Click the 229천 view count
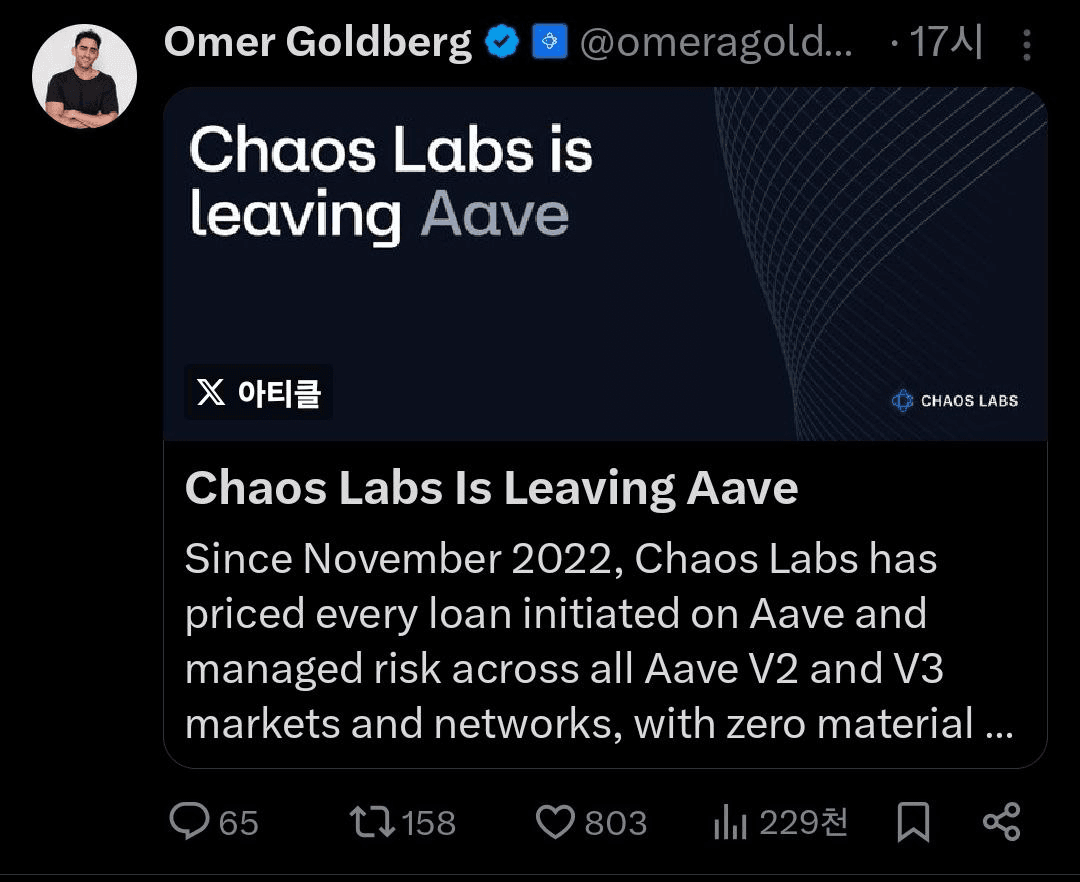1080x882 pixels. tap(803, 822)
